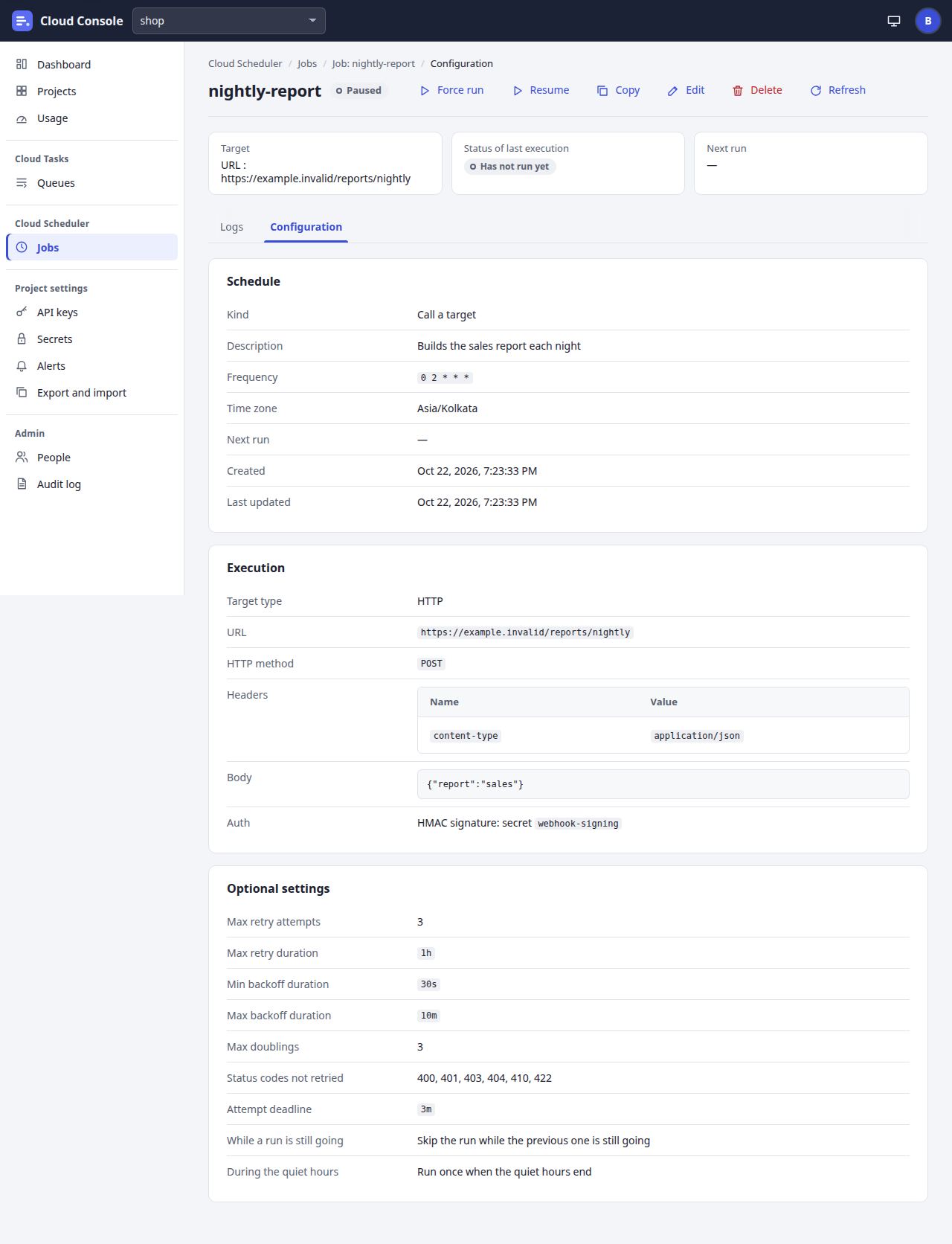Refresh the job details
Screen dimensions: 952x1244
(837, 90)
